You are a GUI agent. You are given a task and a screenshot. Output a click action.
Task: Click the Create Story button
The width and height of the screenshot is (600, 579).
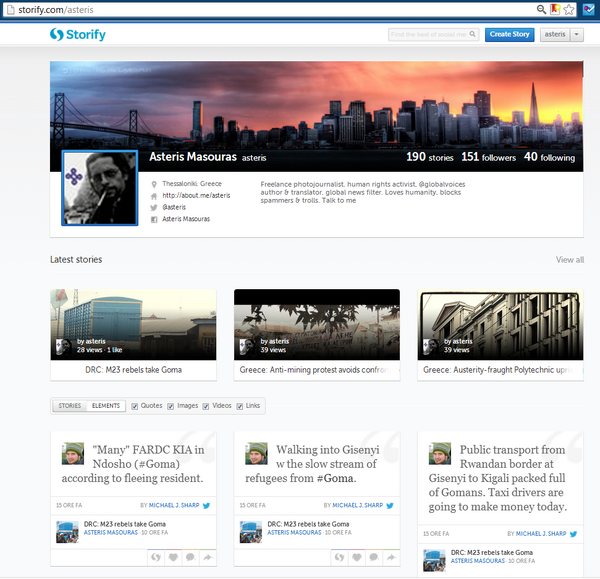(509, 34)
